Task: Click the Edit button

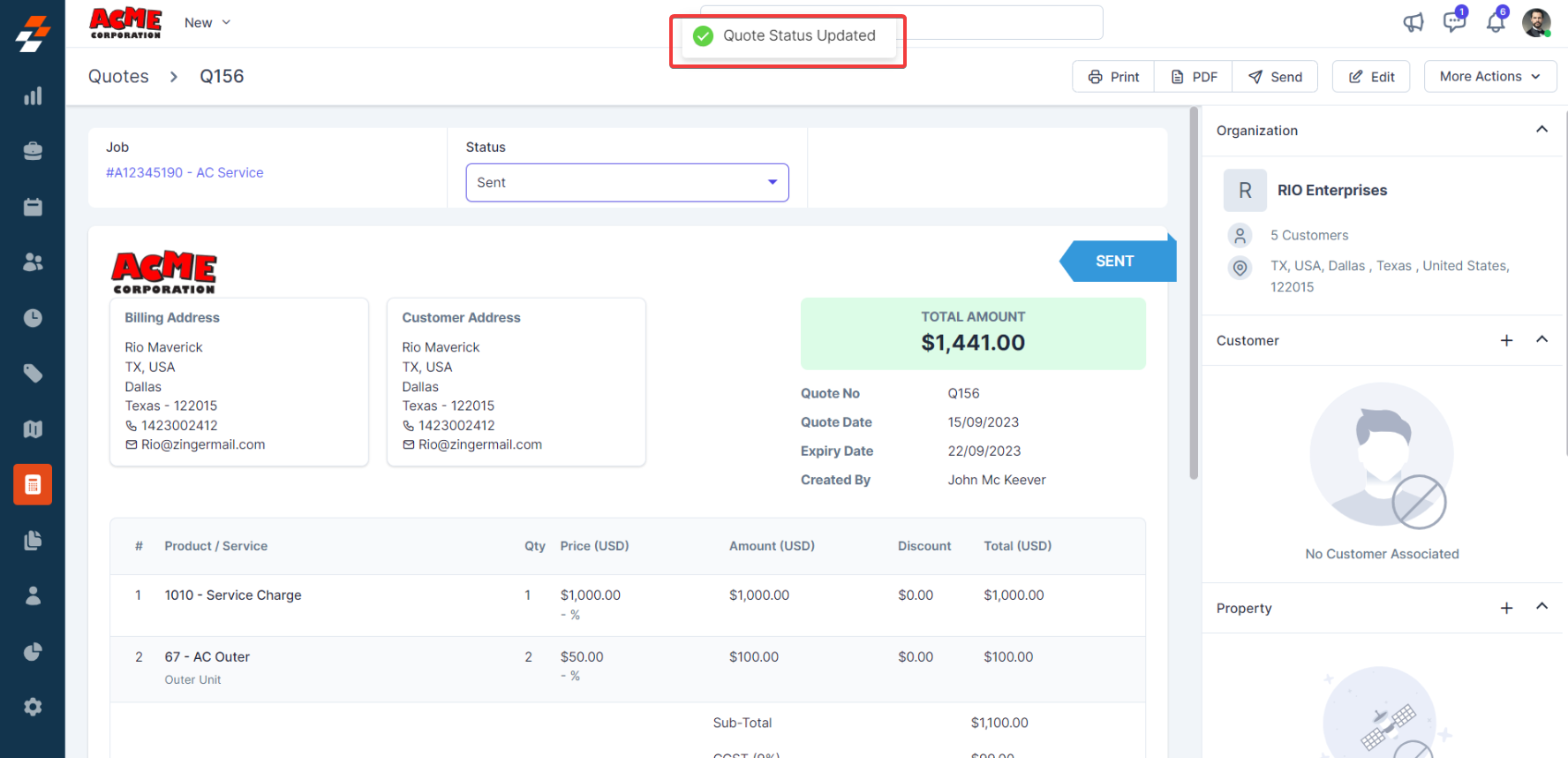Action: (1371, 77)
